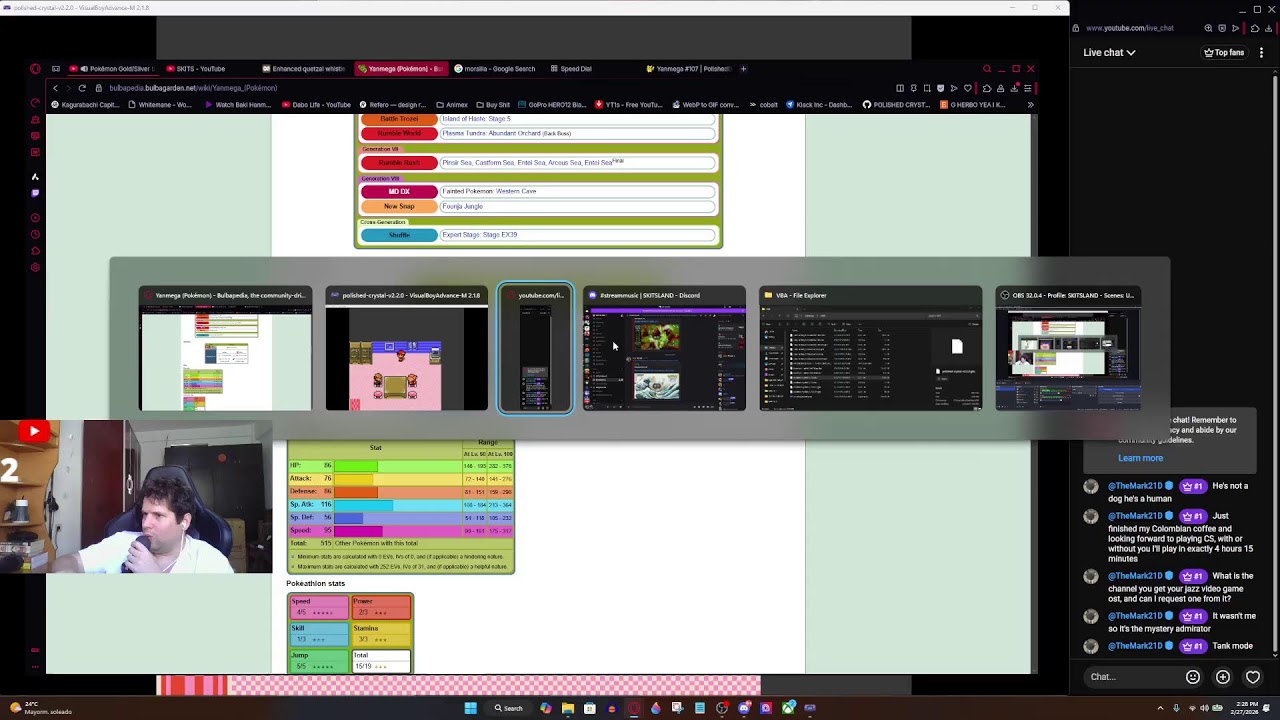1280x720 pixels.
Task: Open the morsilla - Google Search tab
Action: [x=494, y=69]
